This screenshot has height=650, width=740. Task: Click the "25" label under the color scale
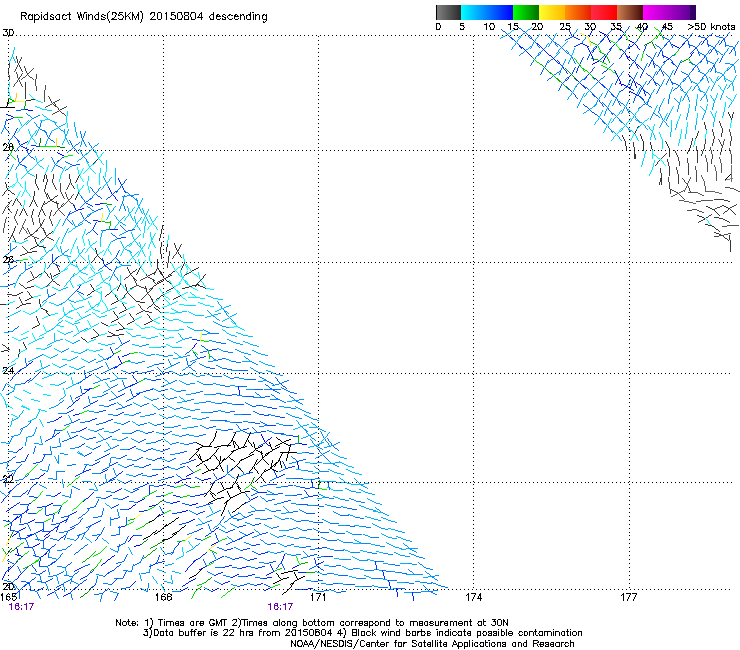(565, 27)
